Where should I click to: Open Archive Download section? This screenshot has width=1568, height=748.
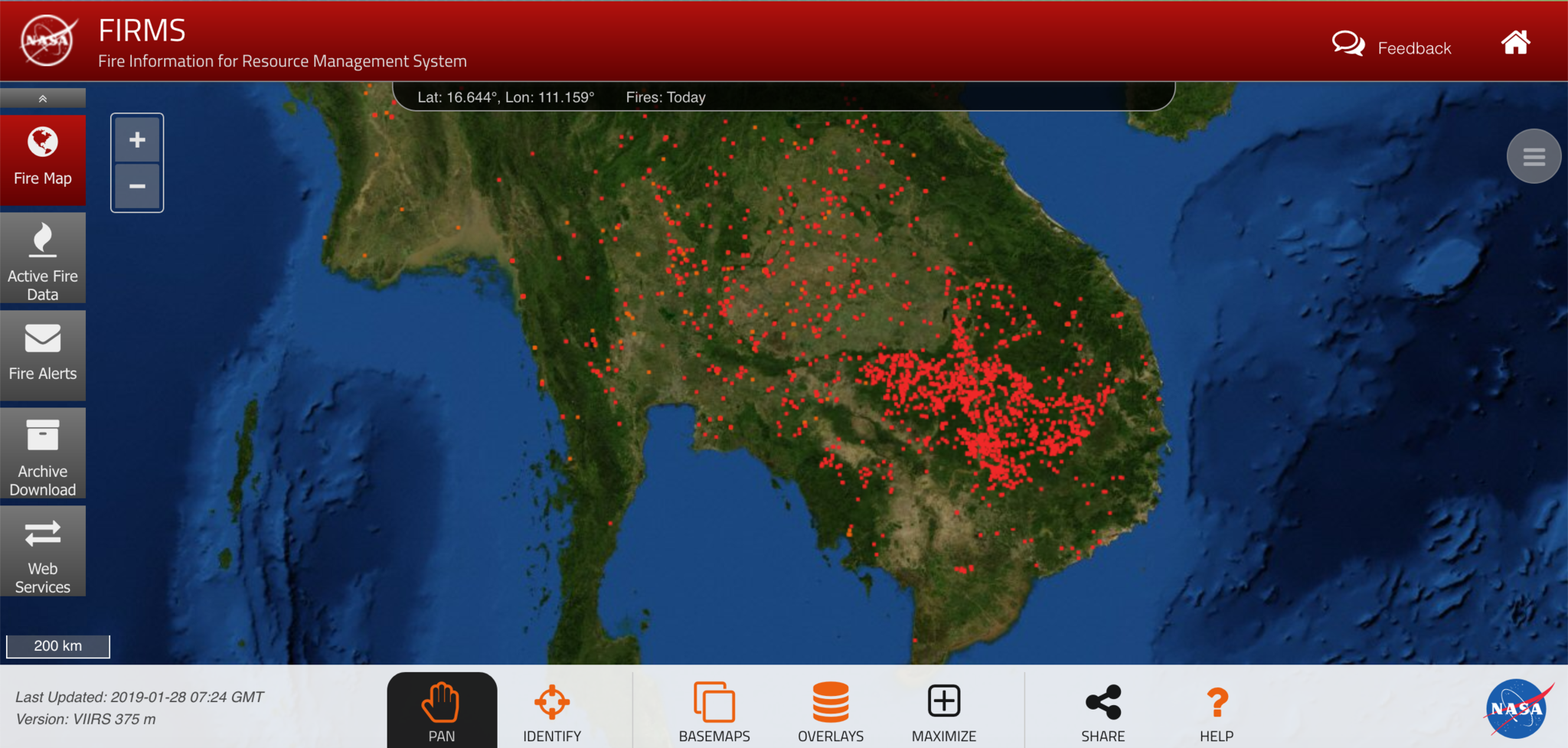43,453
